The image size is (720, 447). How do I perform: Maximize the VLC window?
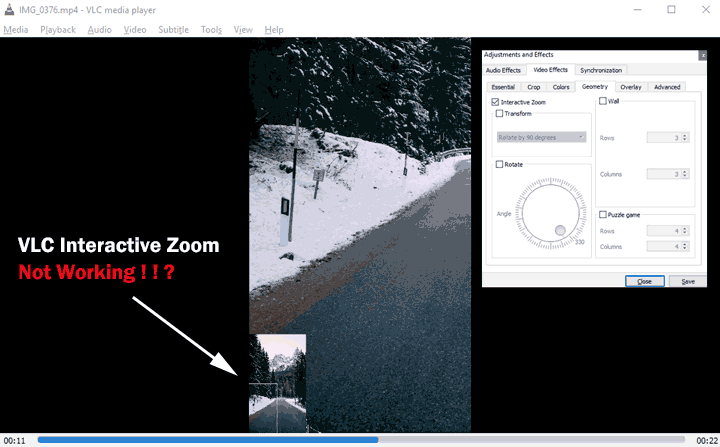[x=671, y=10]
